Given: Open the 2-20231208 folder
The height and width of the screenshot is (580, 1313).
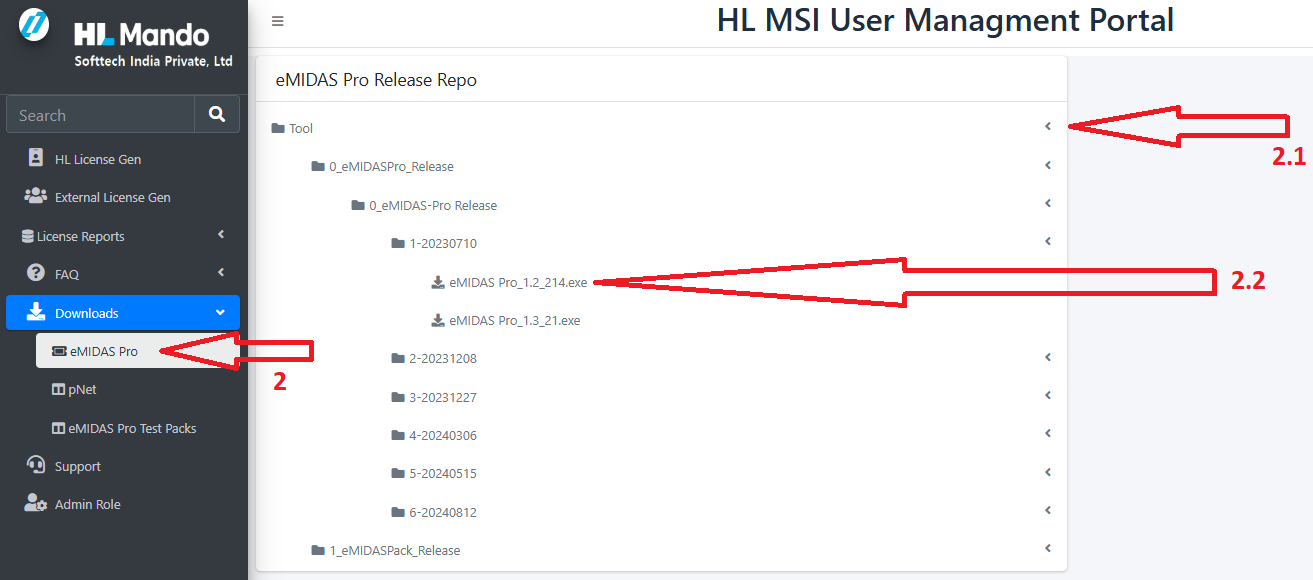Looking at the screenshot, I should click(x=442, y=359).
